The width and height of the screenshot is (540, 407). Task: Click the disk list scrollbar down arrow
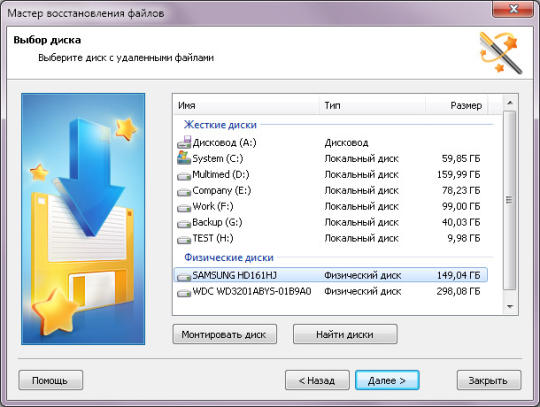coord(510,306)
